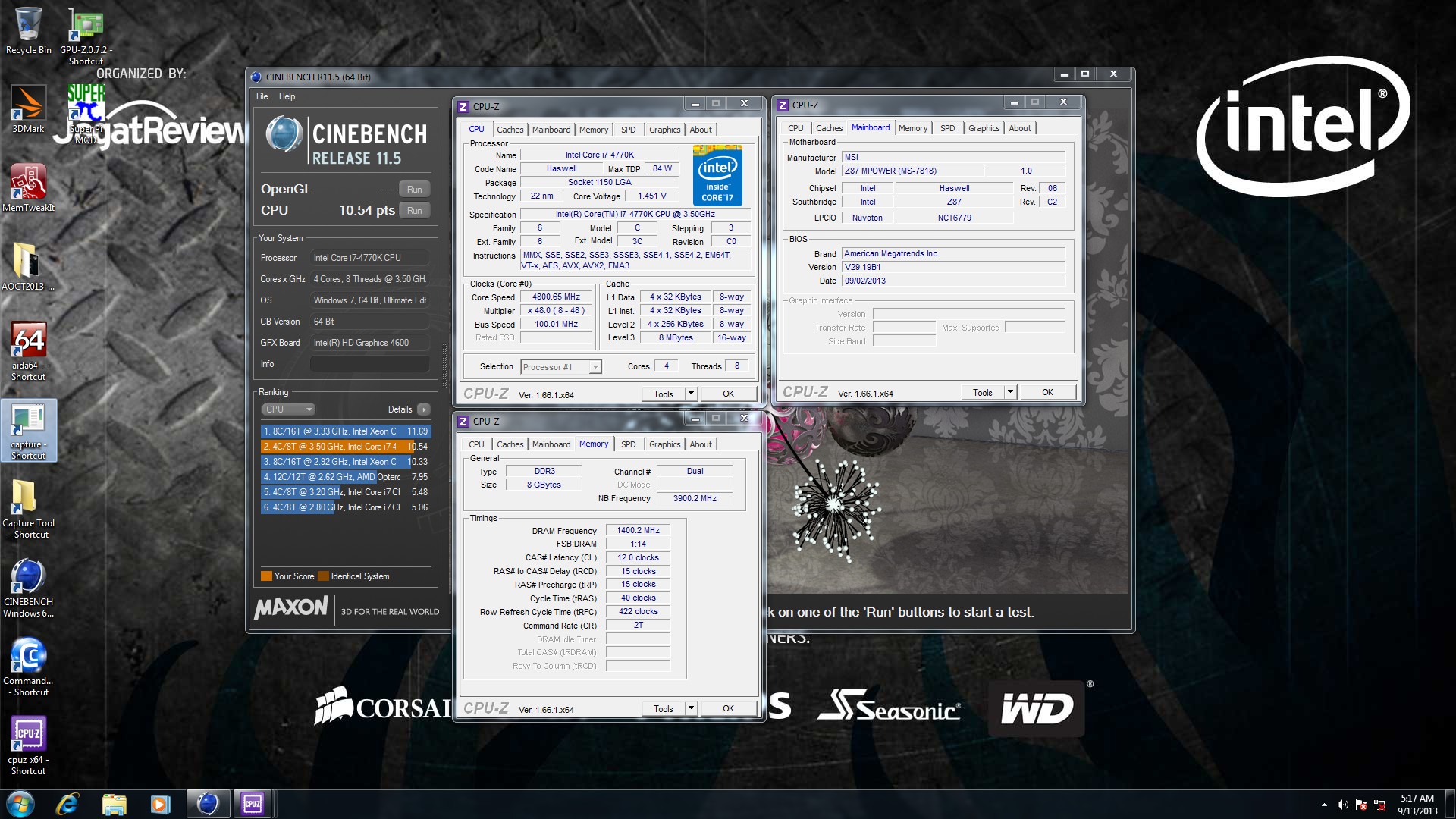Image resolution: width=1456 pixels, height=819 pixels.
Task: Expand the Processor #1 selection dropdown
Action: point(595,367)
